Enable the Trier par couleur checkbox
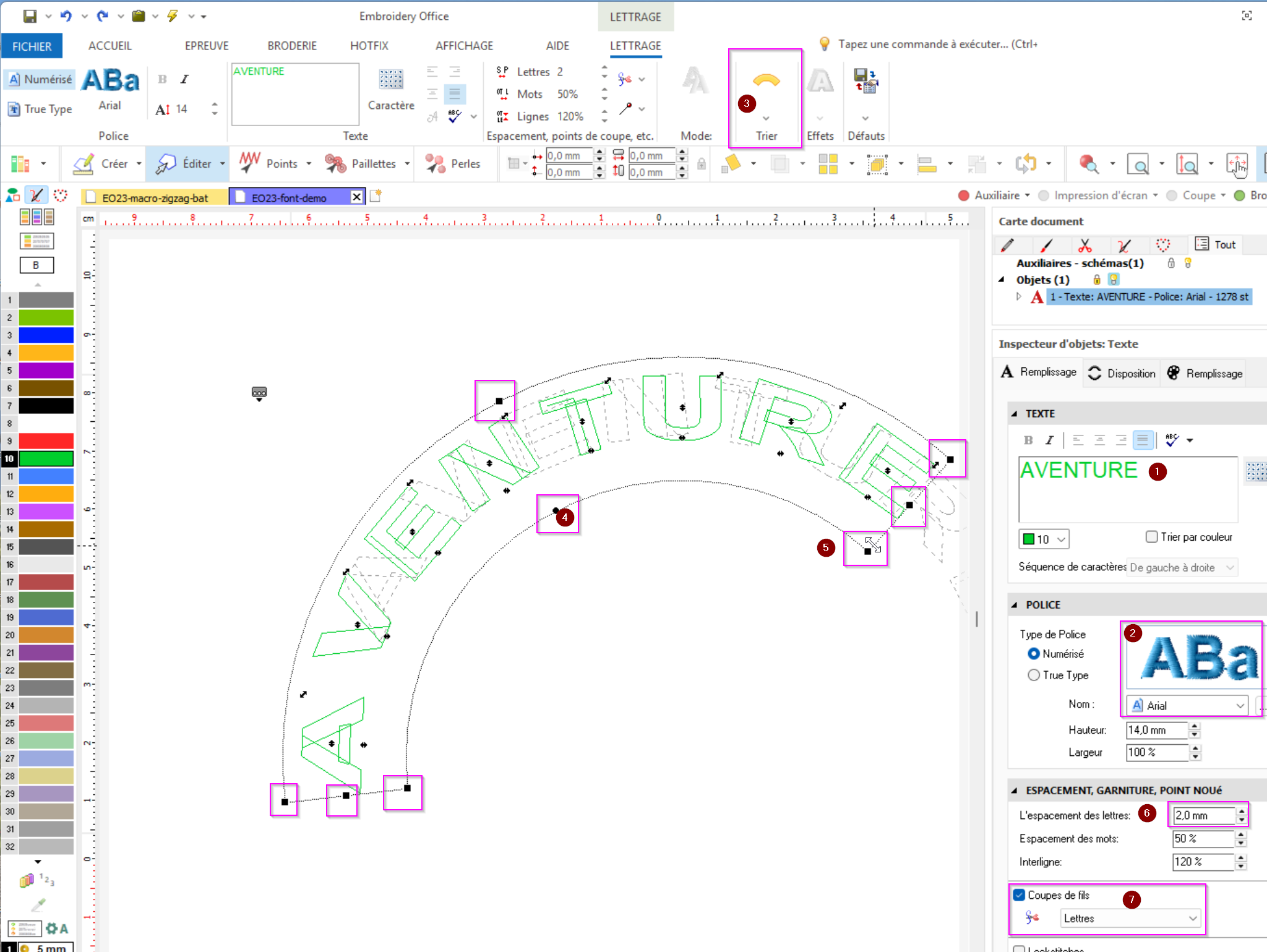The width and height of the screenshot is (1267, 952). coord(1151,537)
